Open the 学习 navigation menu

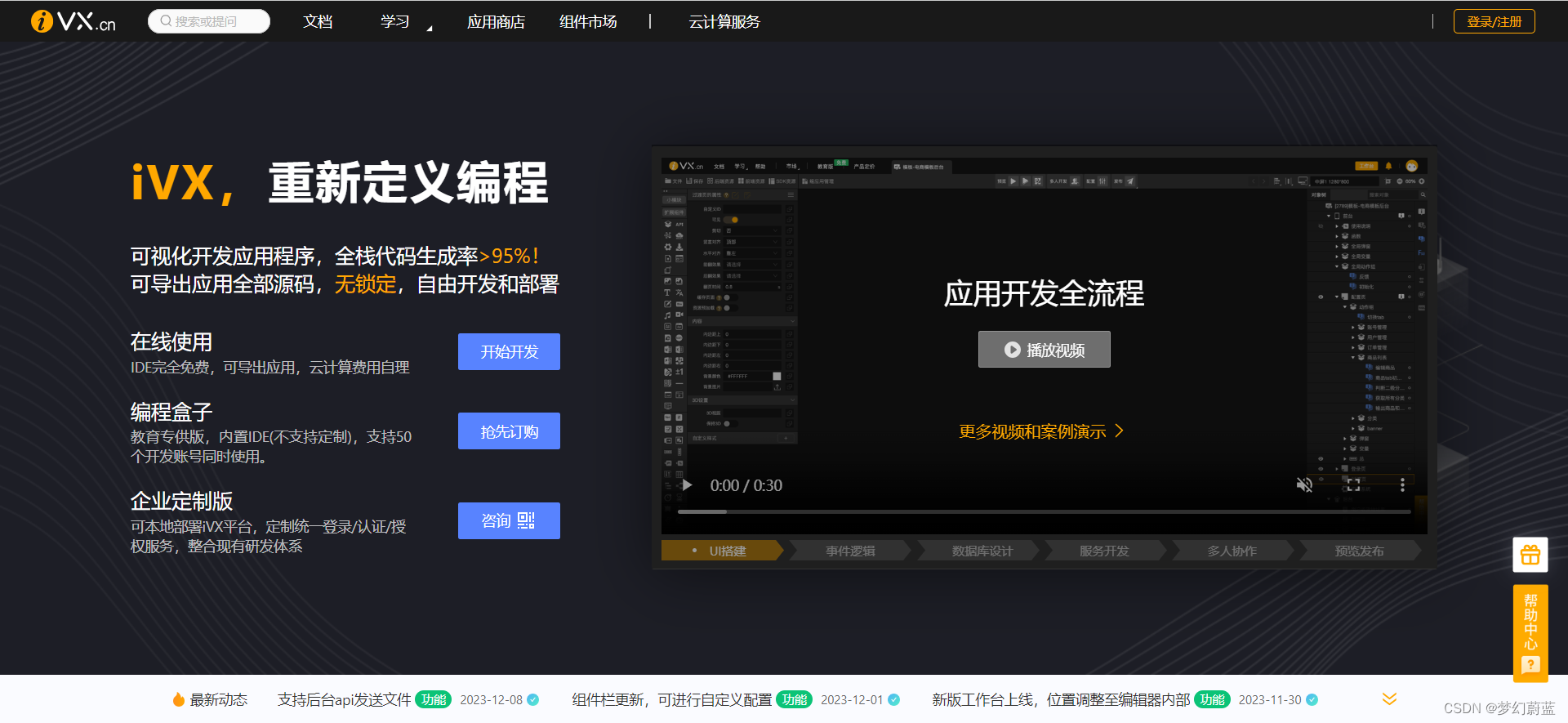click(395, 21)
